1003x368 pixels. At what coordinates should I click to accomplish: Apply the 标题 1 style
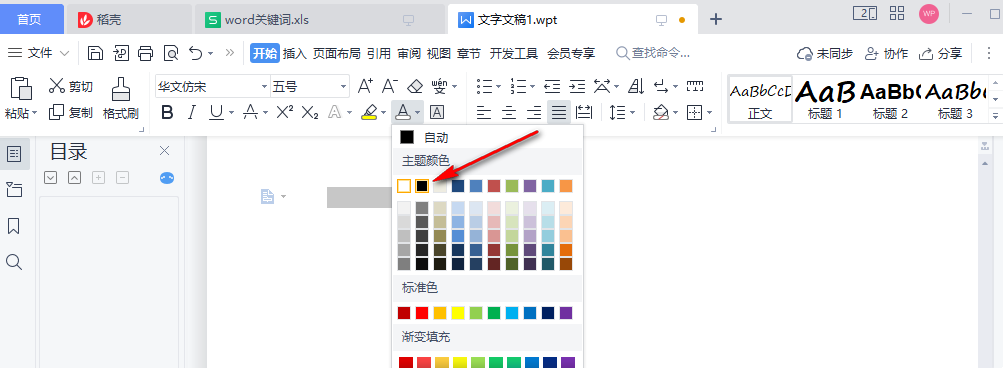(x=825, y=99)
